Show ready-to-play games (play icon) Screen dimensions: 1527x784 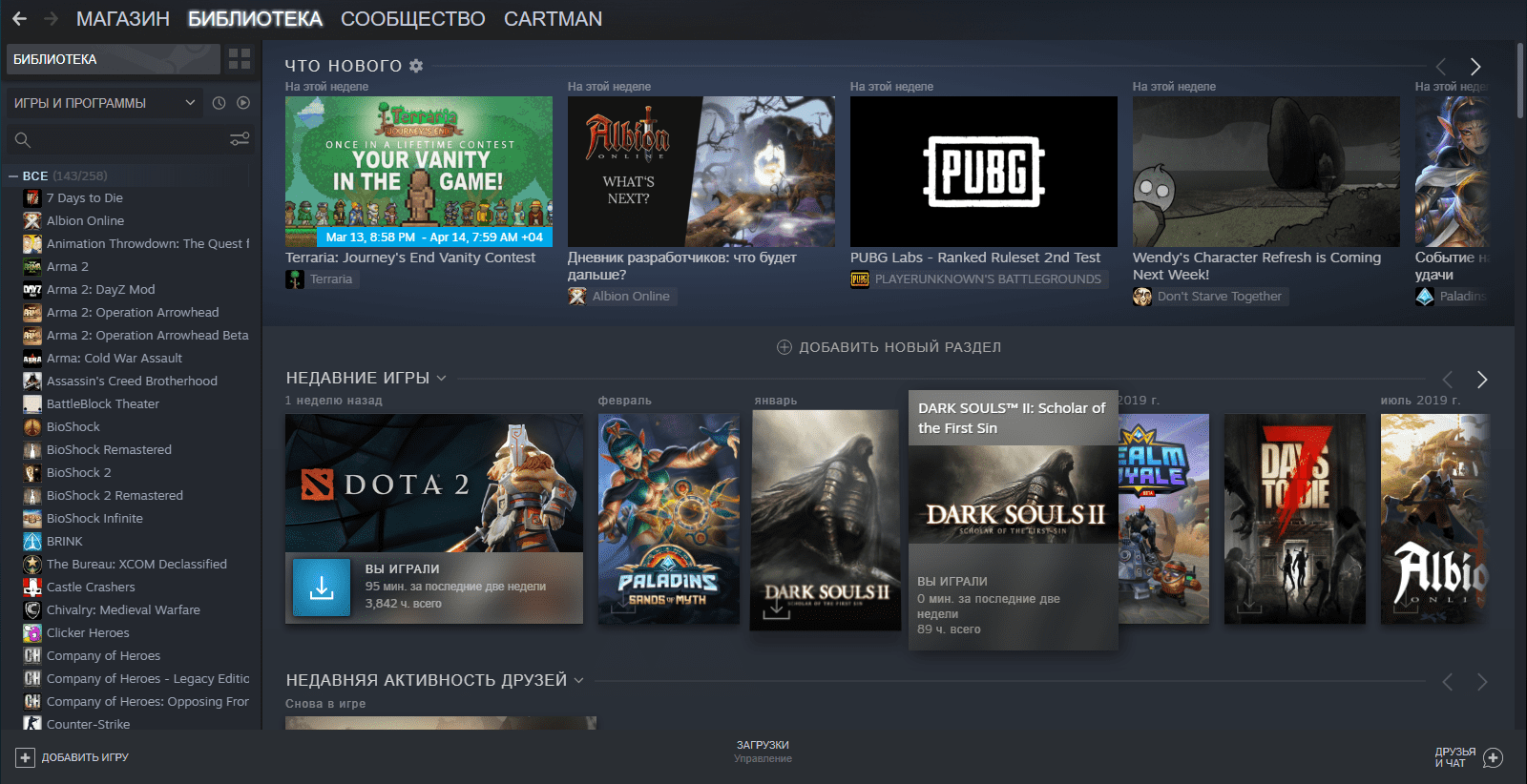point(243,103)
